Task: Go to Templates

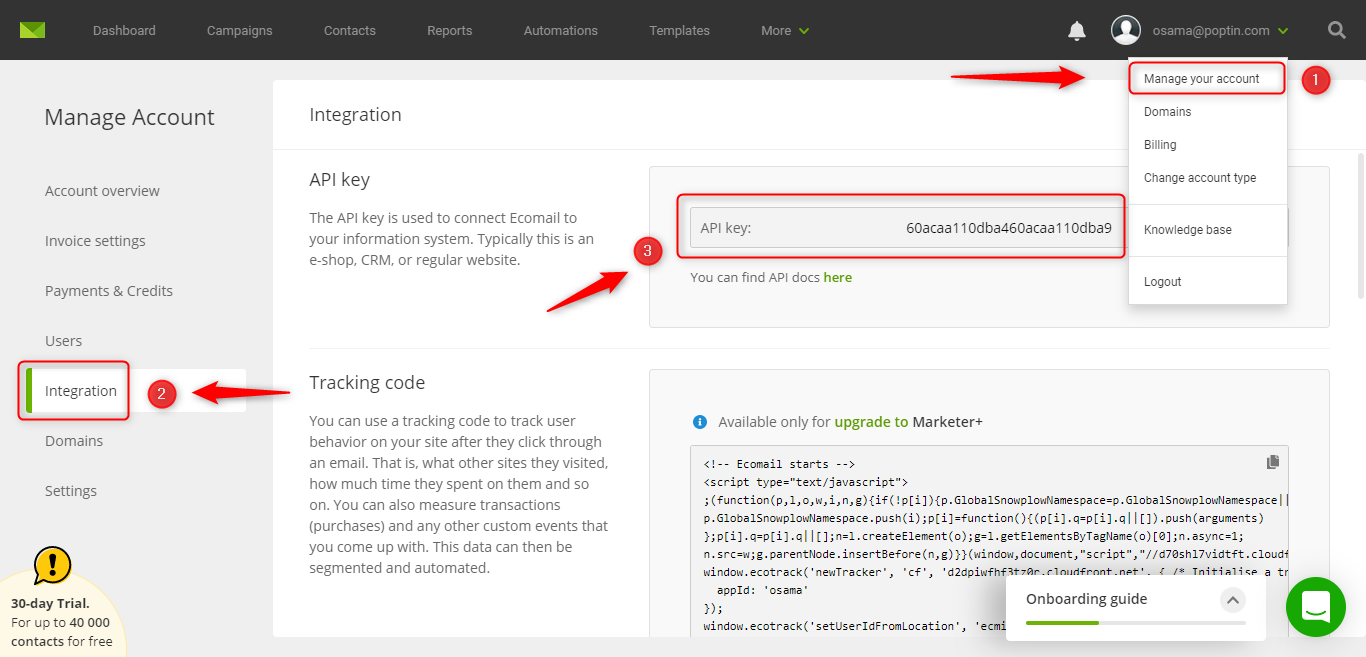Action: (680, 31)
